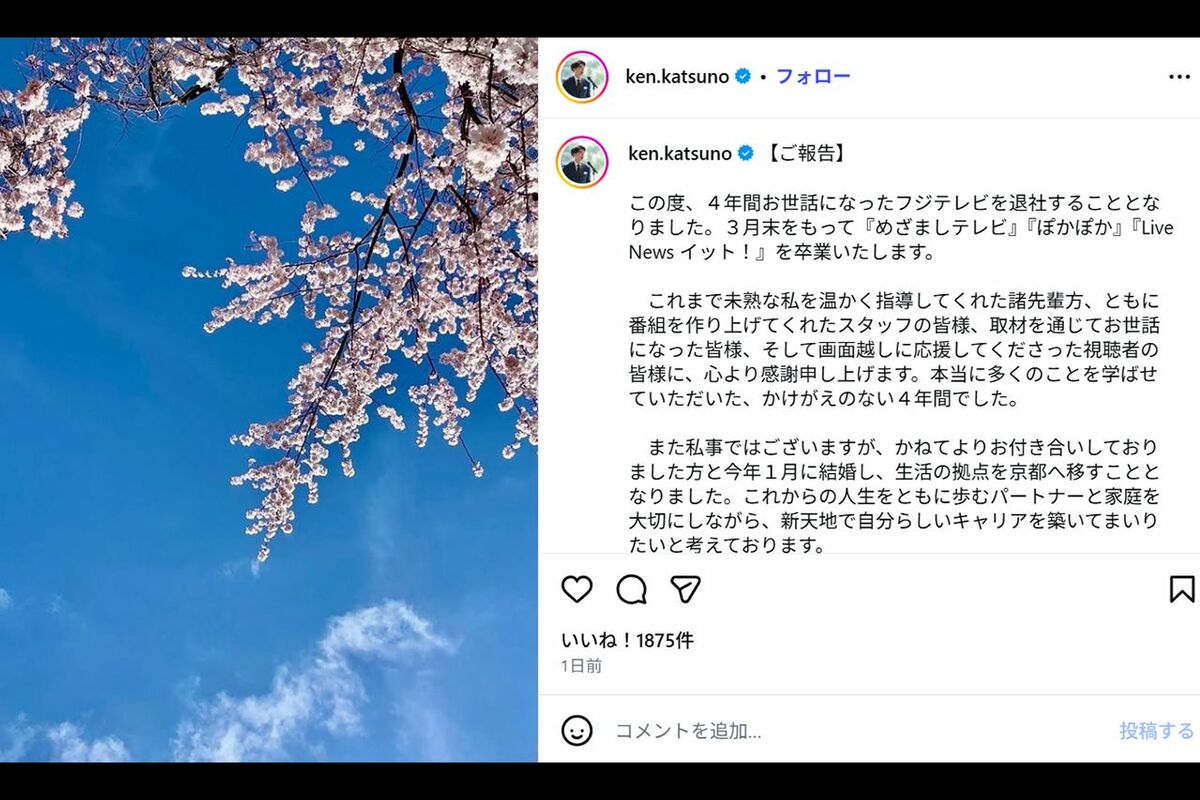Click the caption profile avatar
The height and width of the screenshot is (800, 1200).
point(582,162)
